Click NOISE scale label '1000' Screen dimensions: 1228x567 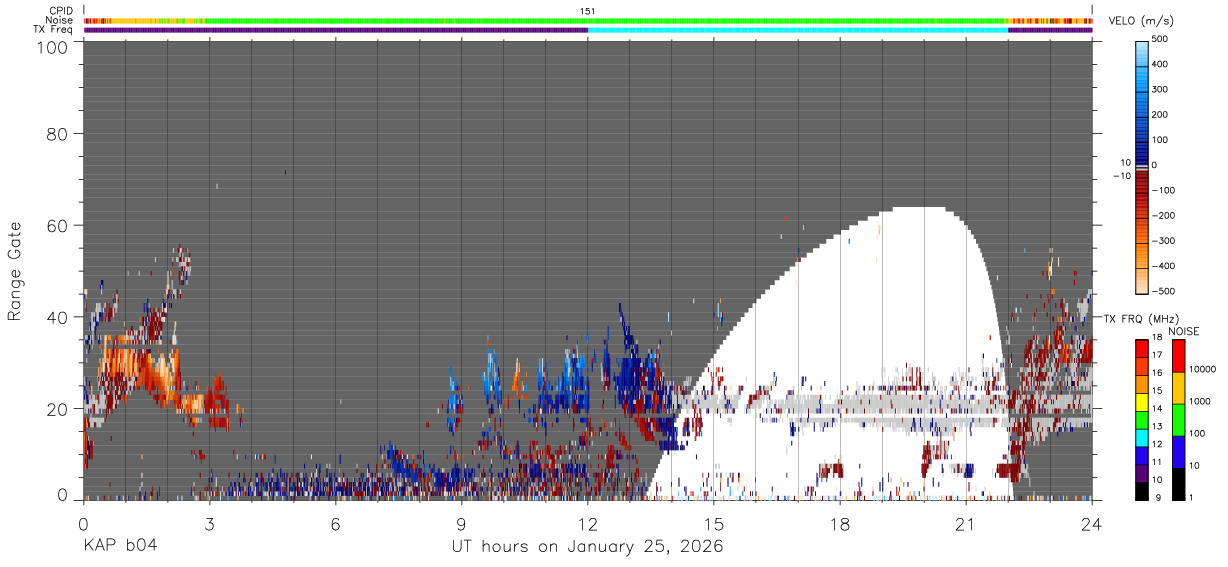click(1200, 400)
